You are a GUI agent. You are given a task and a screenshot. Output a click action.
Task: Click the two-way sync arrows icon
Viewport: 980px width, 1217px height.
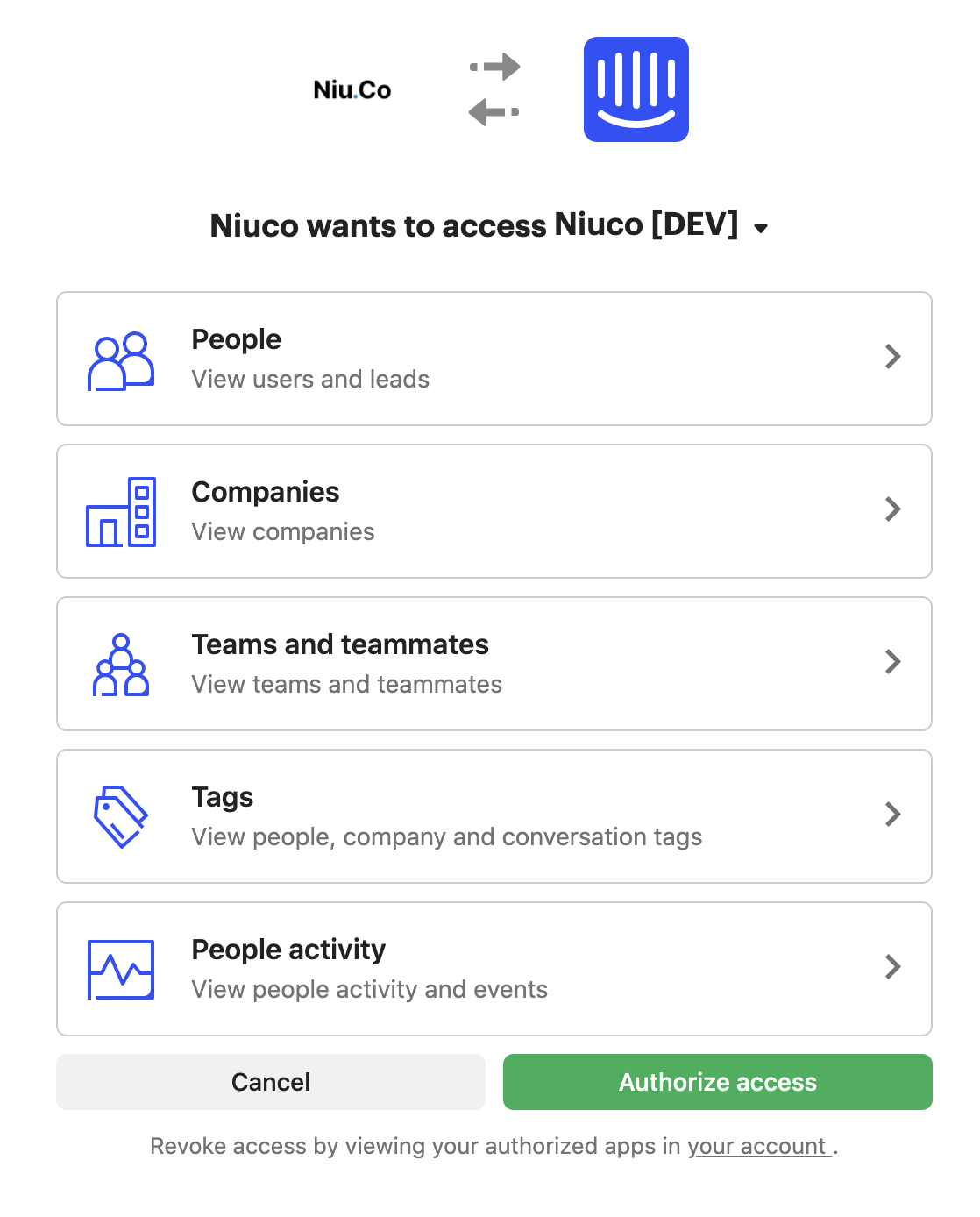click(x=494, y=89)
